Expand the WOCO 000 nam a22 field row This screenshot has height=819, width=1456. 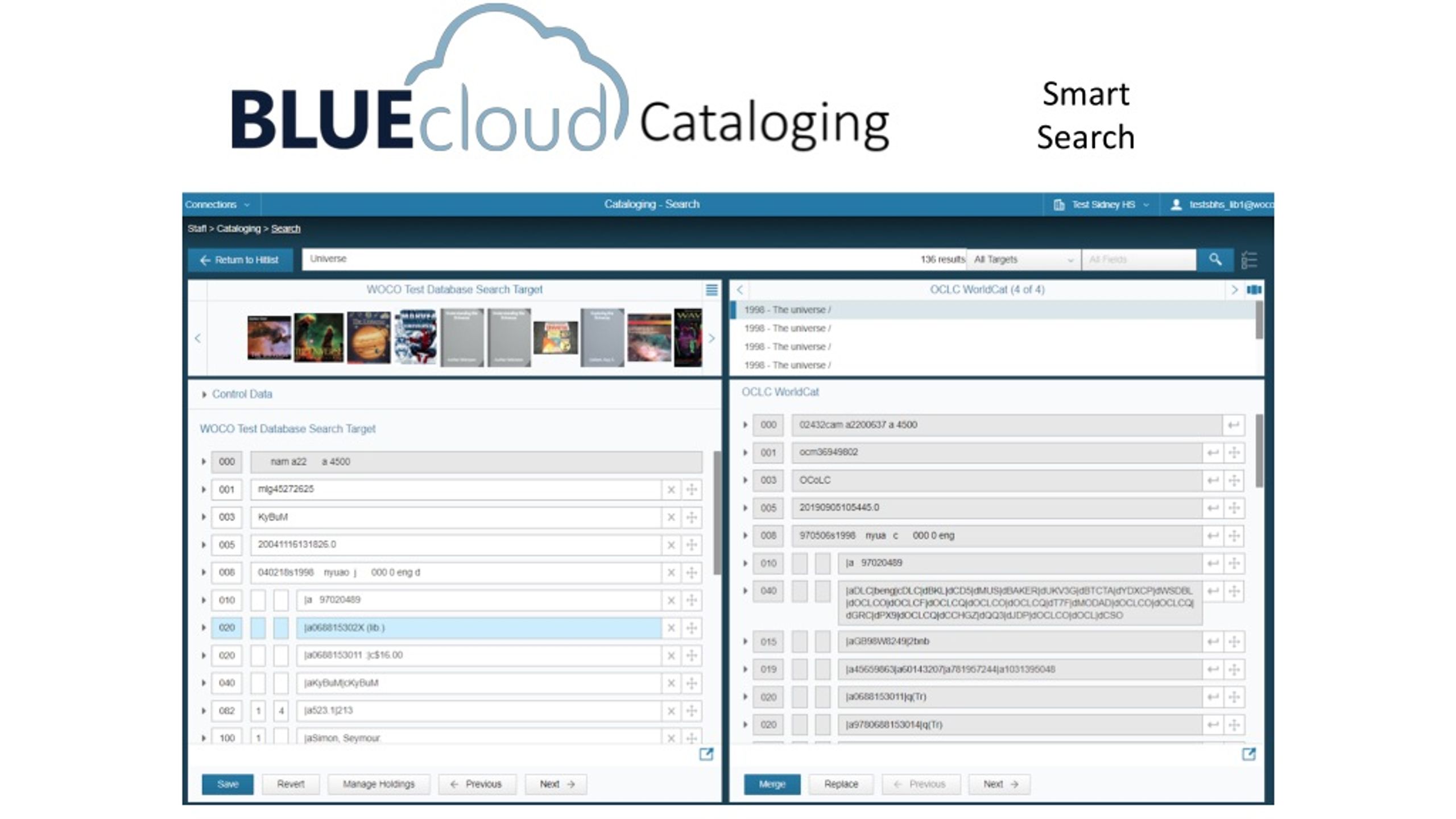tap(204, 462)
